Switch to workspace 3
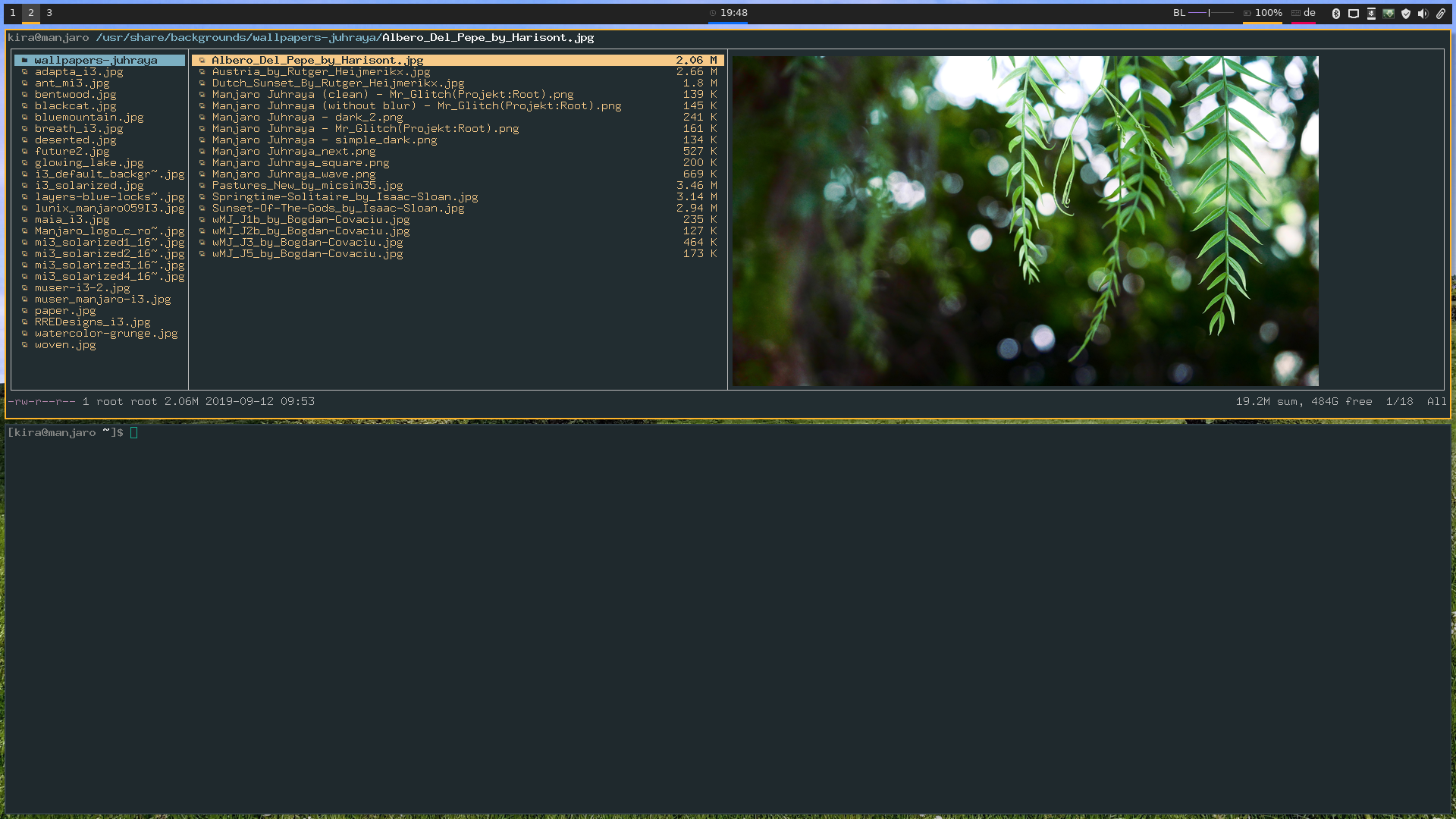The height and width of the screenshot is (819, 1456). pyautogui.click(x=49, y=13)
